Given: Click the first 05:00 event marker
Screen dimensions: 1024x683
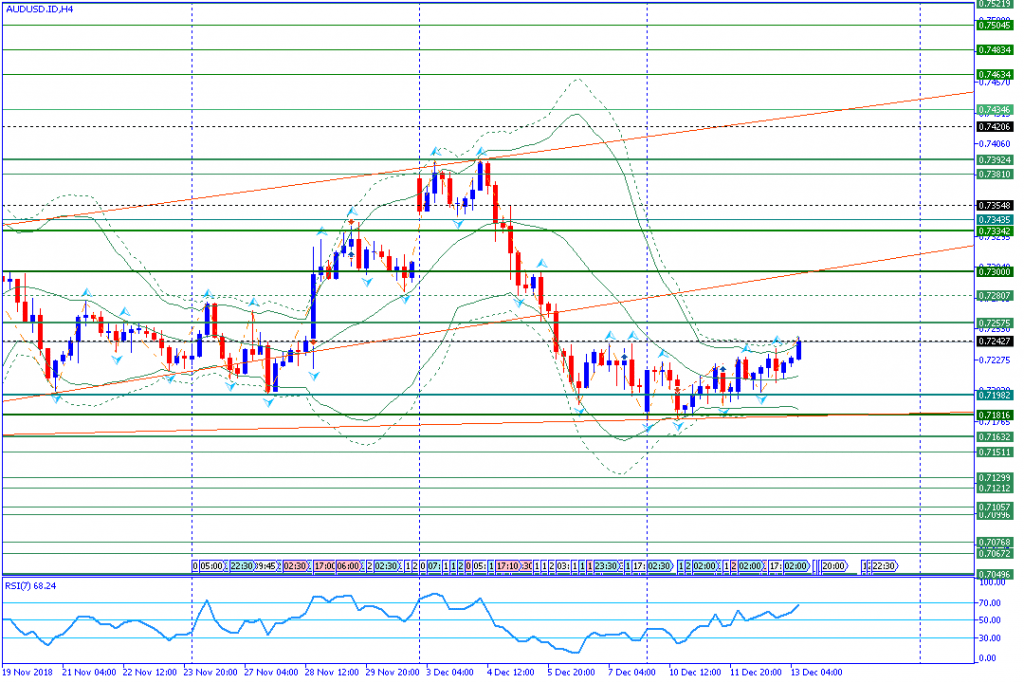Looking at the screenshot, I should click(210, 566).
